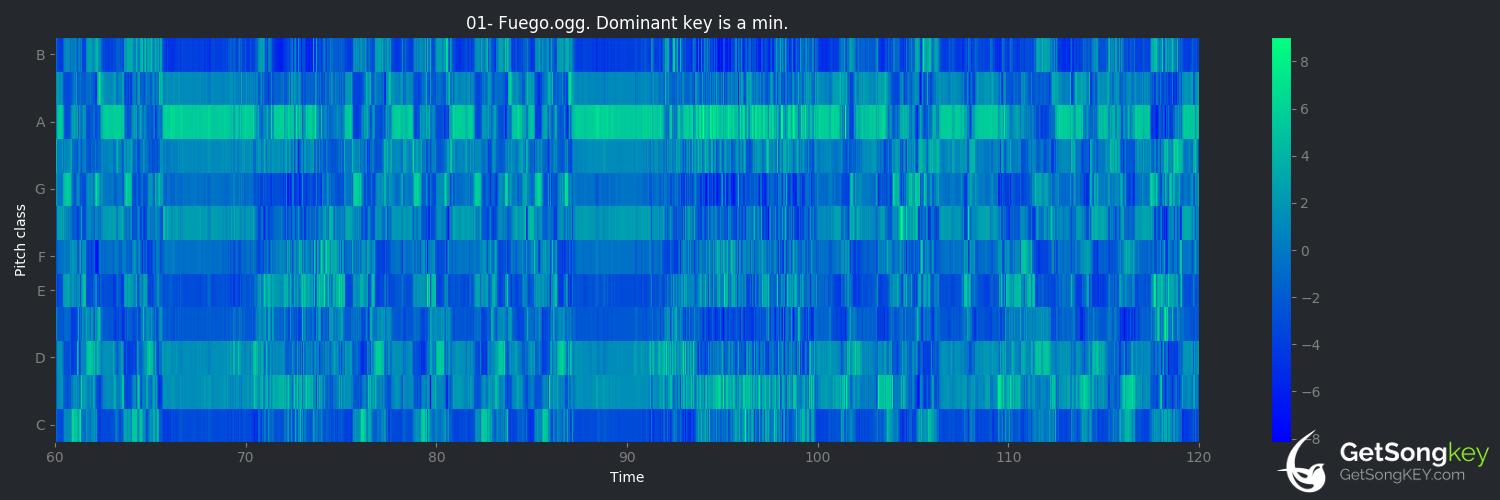The image size is (1500, 500).
Task: Click the 'B' pitch class tick label
Action: 41,55
